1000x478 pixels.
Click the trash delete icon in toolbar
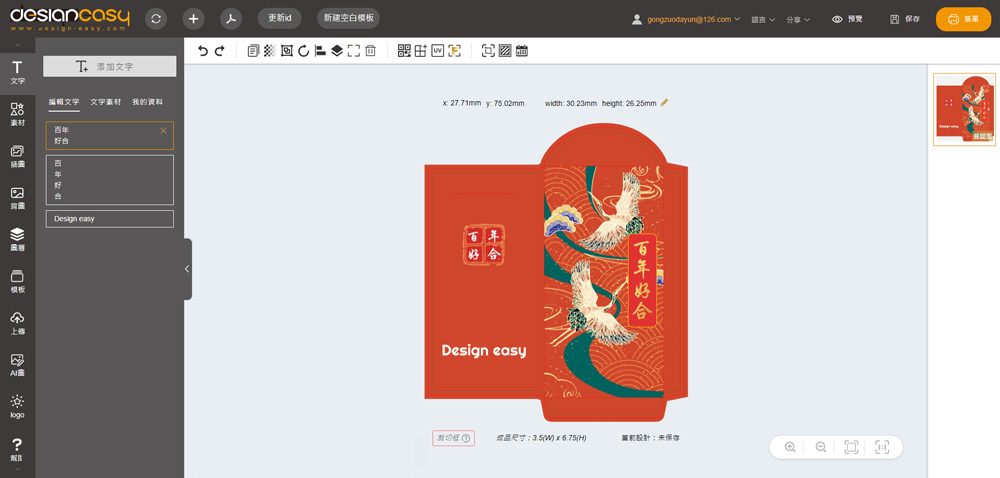pos(370,51)
